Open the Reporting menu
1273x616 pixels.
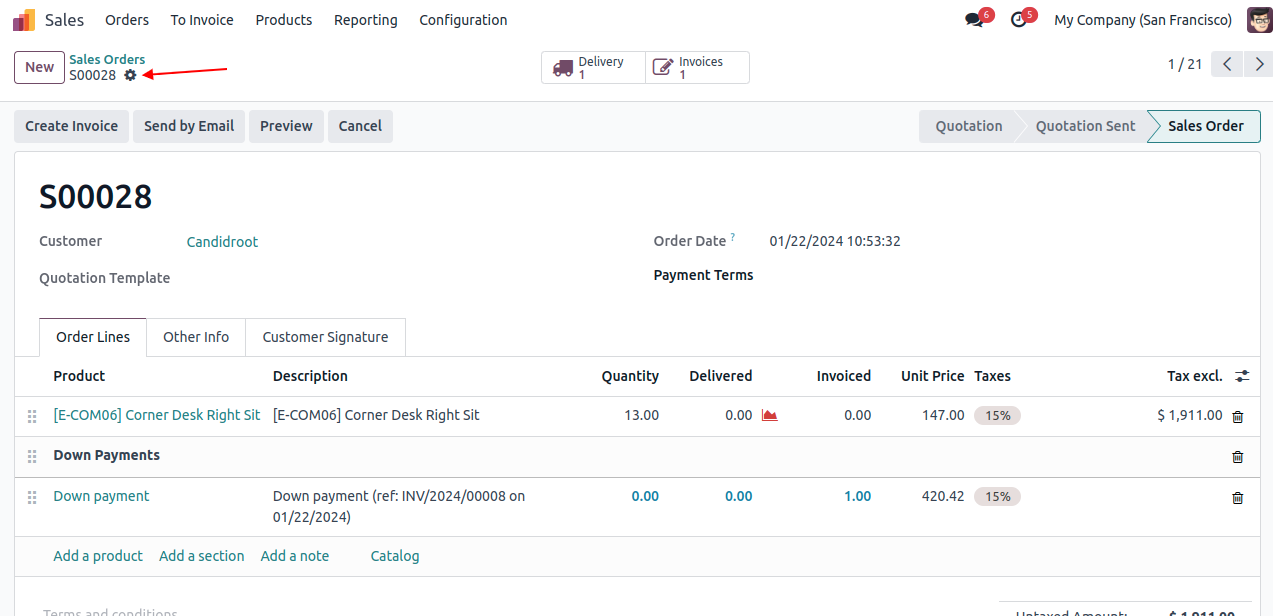click(365, 20)
